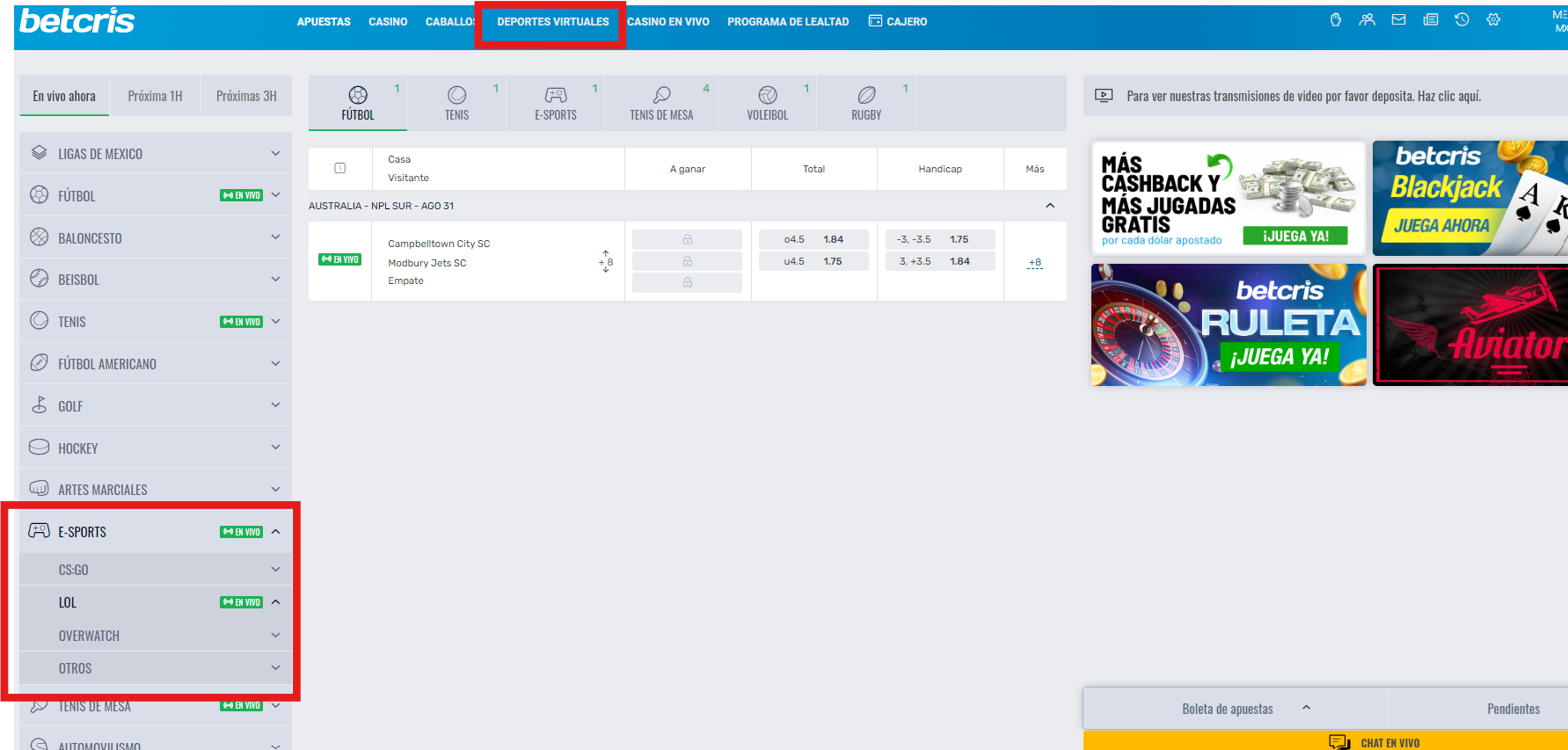Select the TENIS DE MESA live tab

pyautogui.click(x=661, y=103)
